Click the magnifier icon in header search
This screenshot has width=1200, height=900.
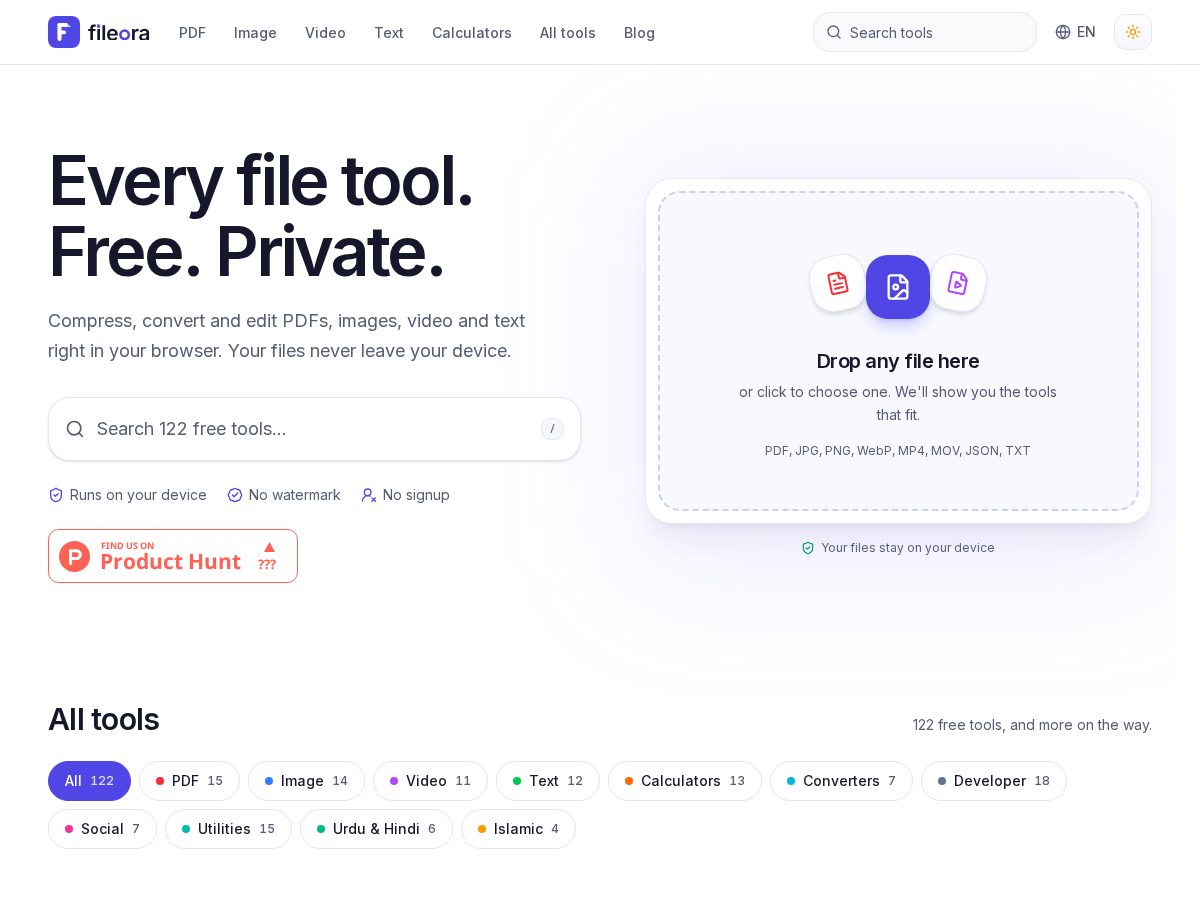(x=834, y=32)
